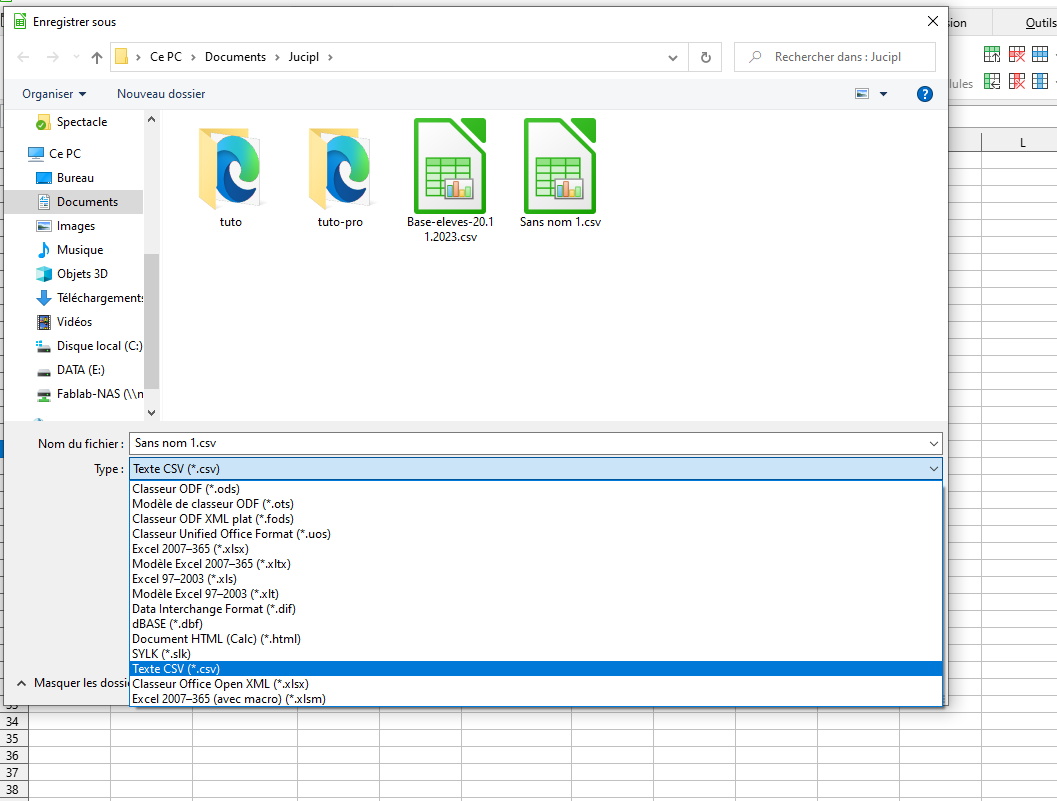Open the tuto-pro folder

click(340, 168)
